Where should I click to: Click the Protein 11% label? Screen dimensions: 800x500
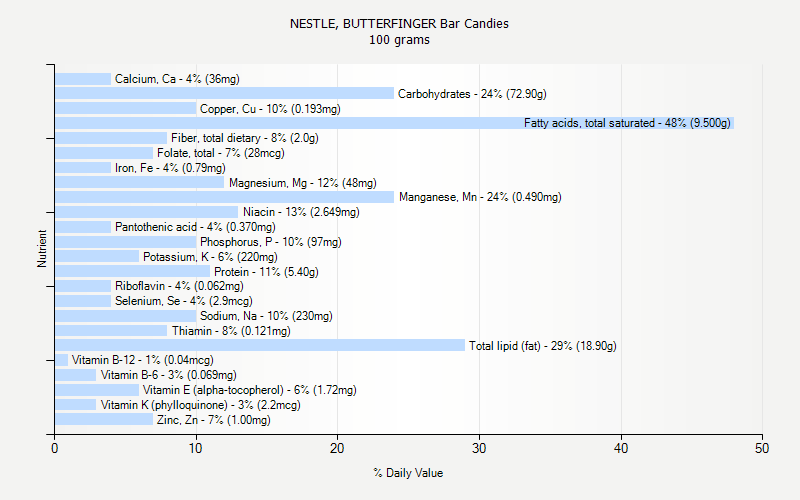(x=266, y=271)
